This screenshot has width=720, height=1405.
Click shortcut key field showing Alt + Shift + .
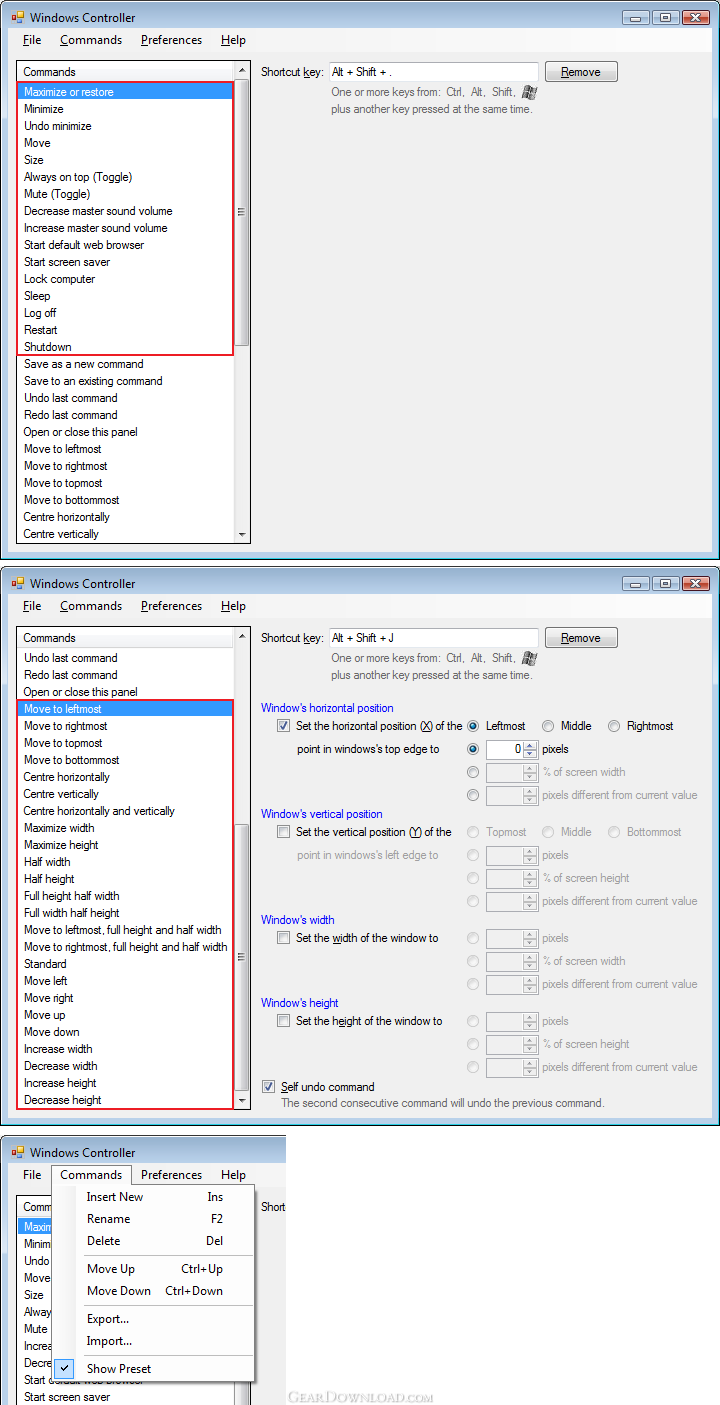[434, 72]
